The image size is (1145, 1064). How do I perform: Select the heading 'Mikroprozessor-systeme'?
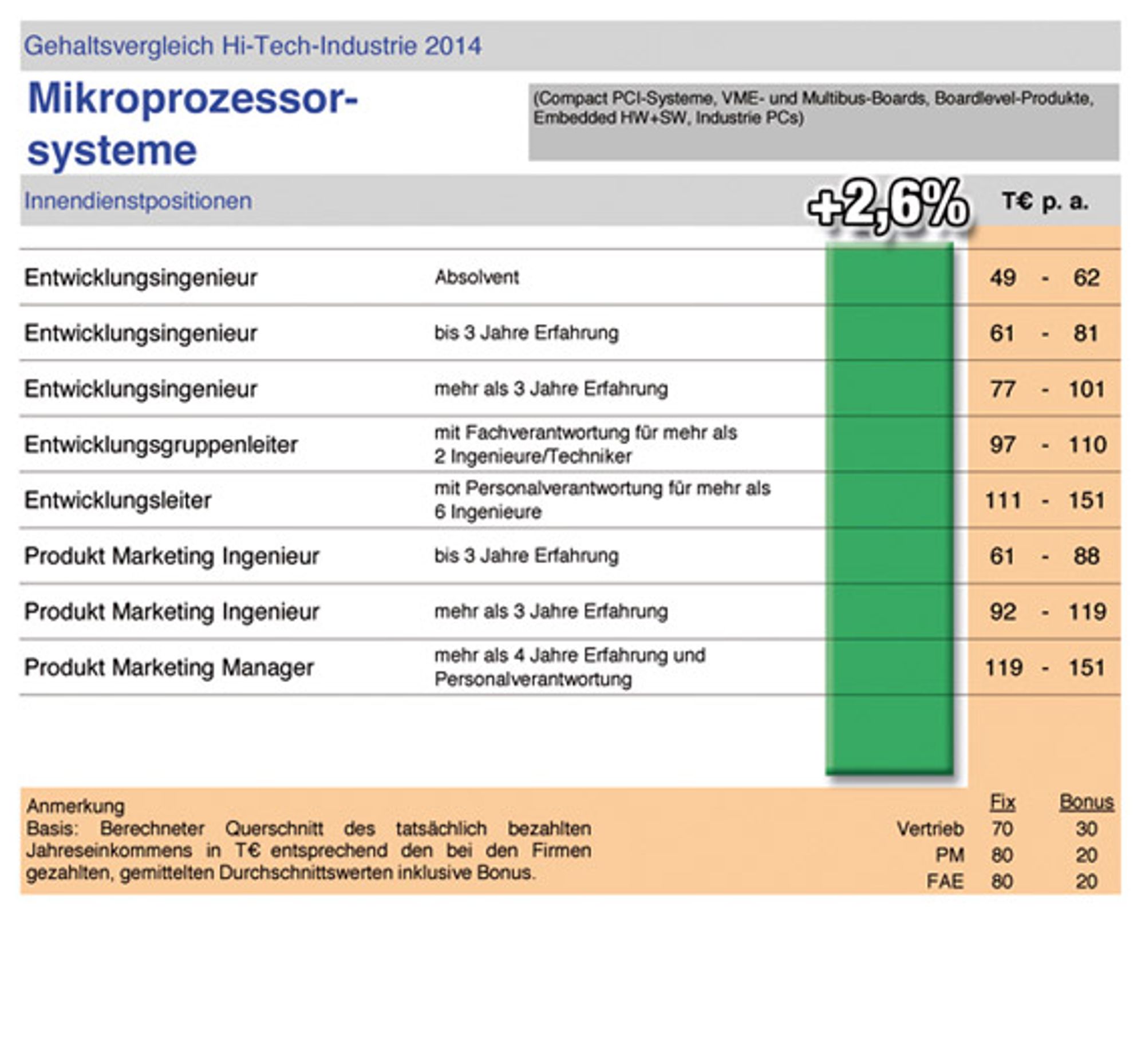click(193, 124)
